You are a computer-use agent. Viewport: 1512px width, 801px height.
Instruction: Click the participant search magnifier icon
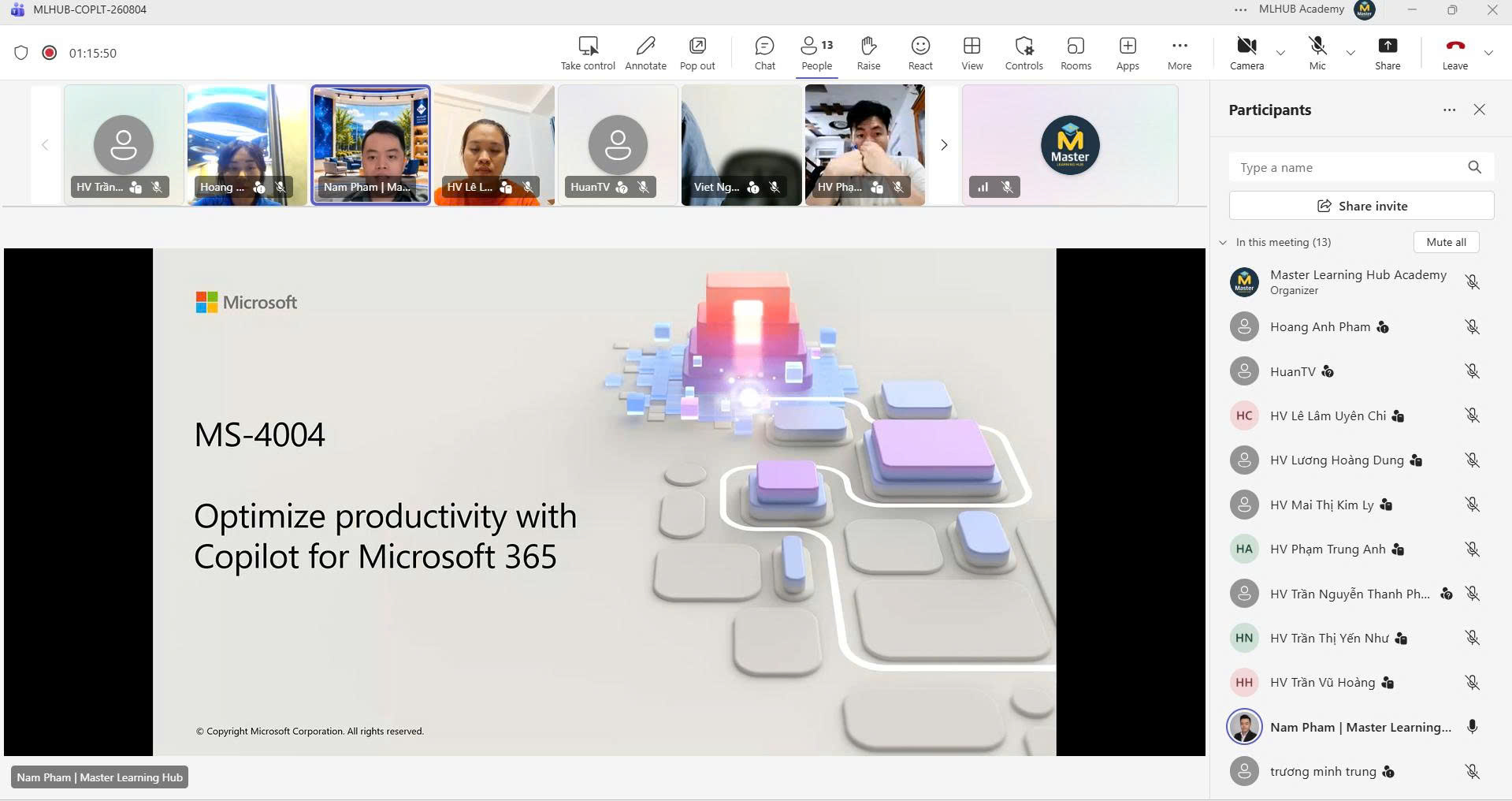tap(1475, 167)
